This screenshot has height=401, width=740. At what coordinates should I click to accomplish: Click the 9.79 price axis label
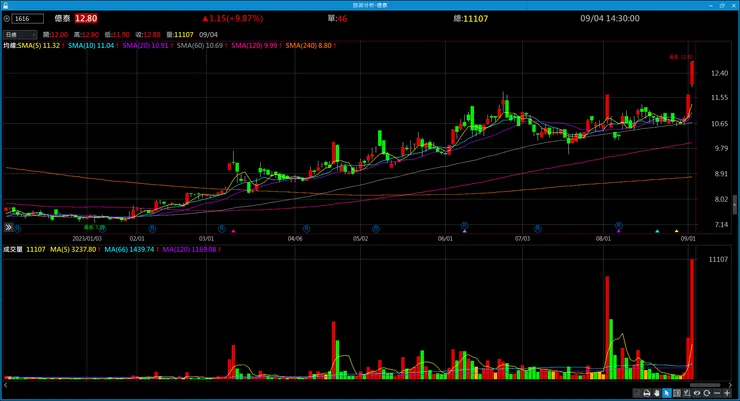click(x=721, y=148)
